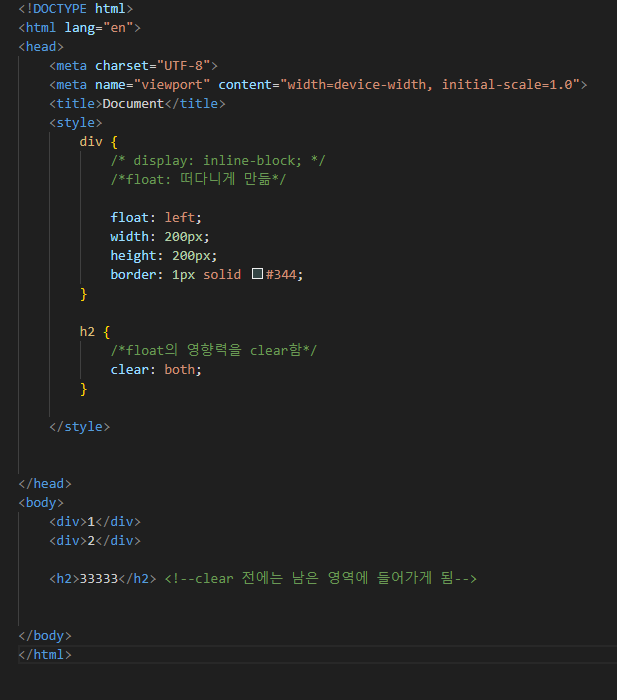Click the '/*float: 떠다니게 만듦*/' comment
This screenshot has width=617, height=700.
click(198, 179)
